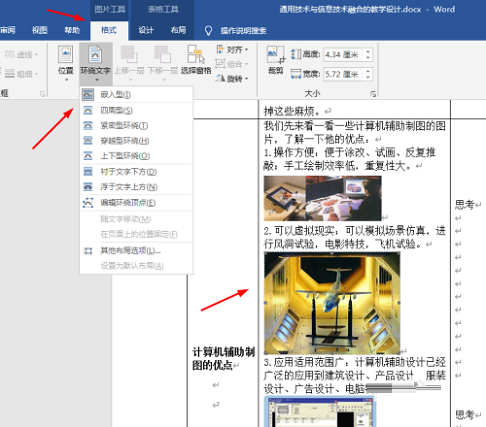Switch to the 布局 Layout tab
This screenshot has width=486, height=427.
click(178, 30)
